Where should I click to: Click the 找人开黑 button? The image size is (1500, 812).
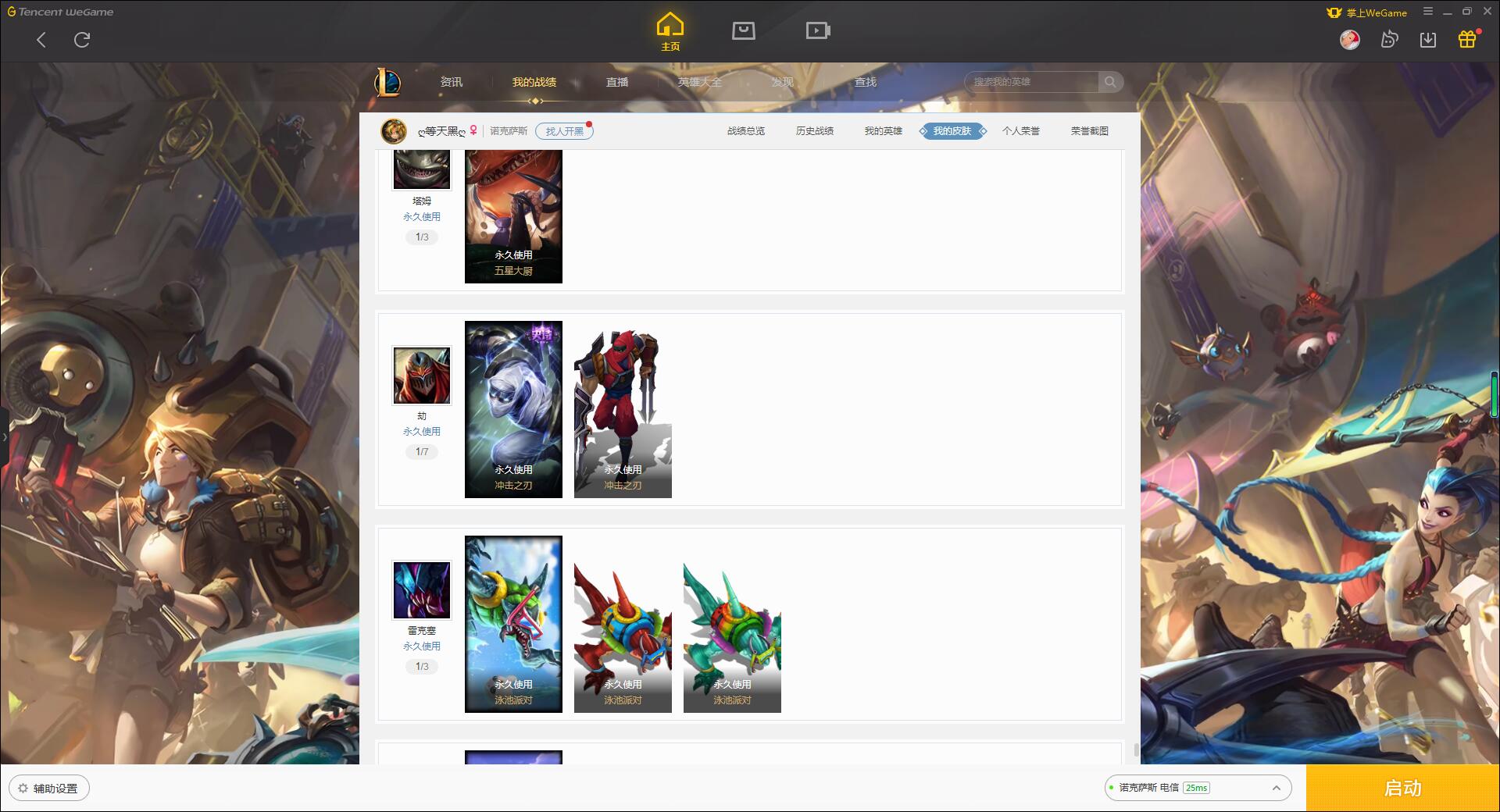(564, 131)
